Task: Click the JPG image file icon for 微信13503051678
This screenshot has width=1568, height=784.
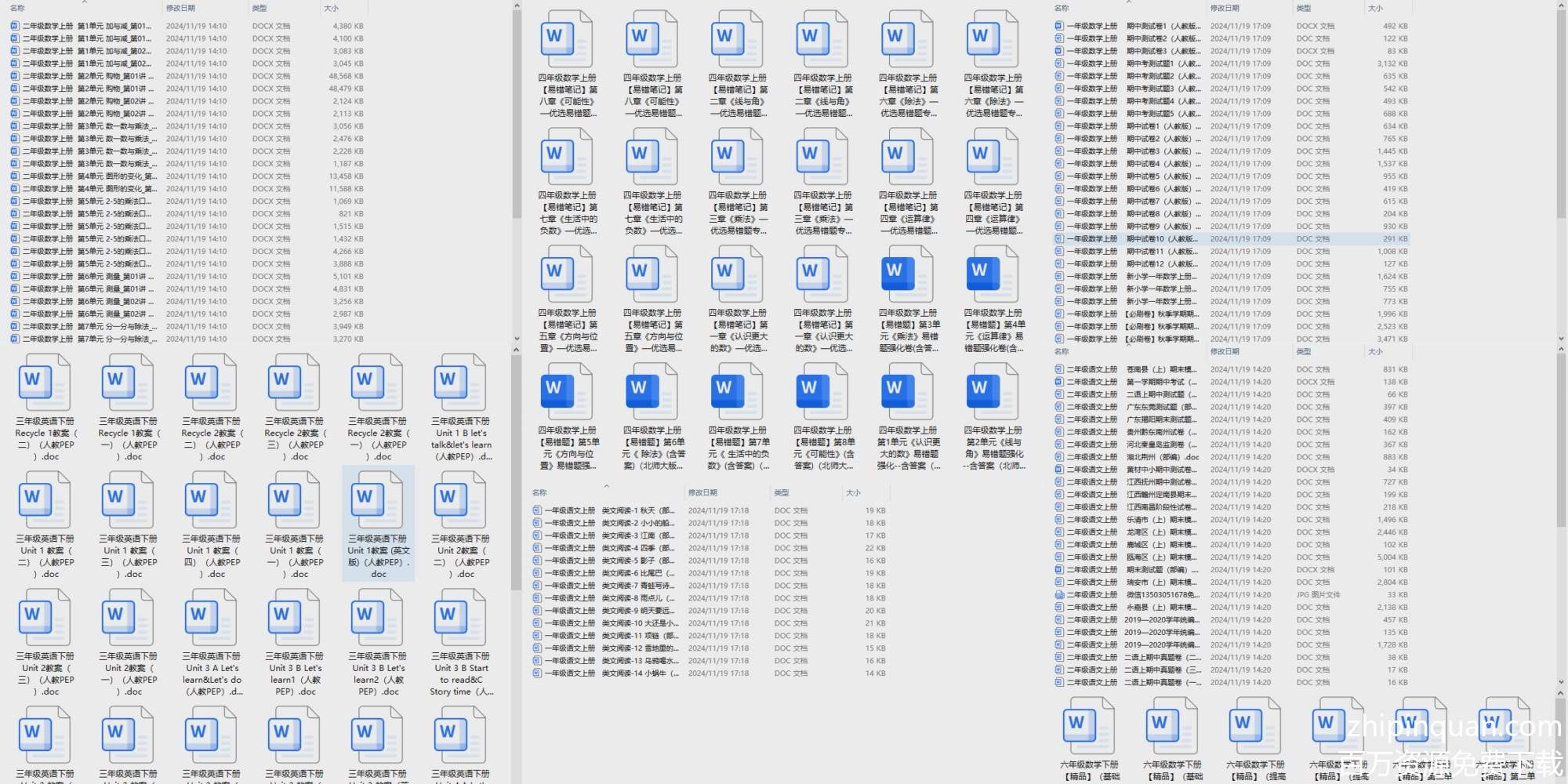Action: click(1059, 595)
